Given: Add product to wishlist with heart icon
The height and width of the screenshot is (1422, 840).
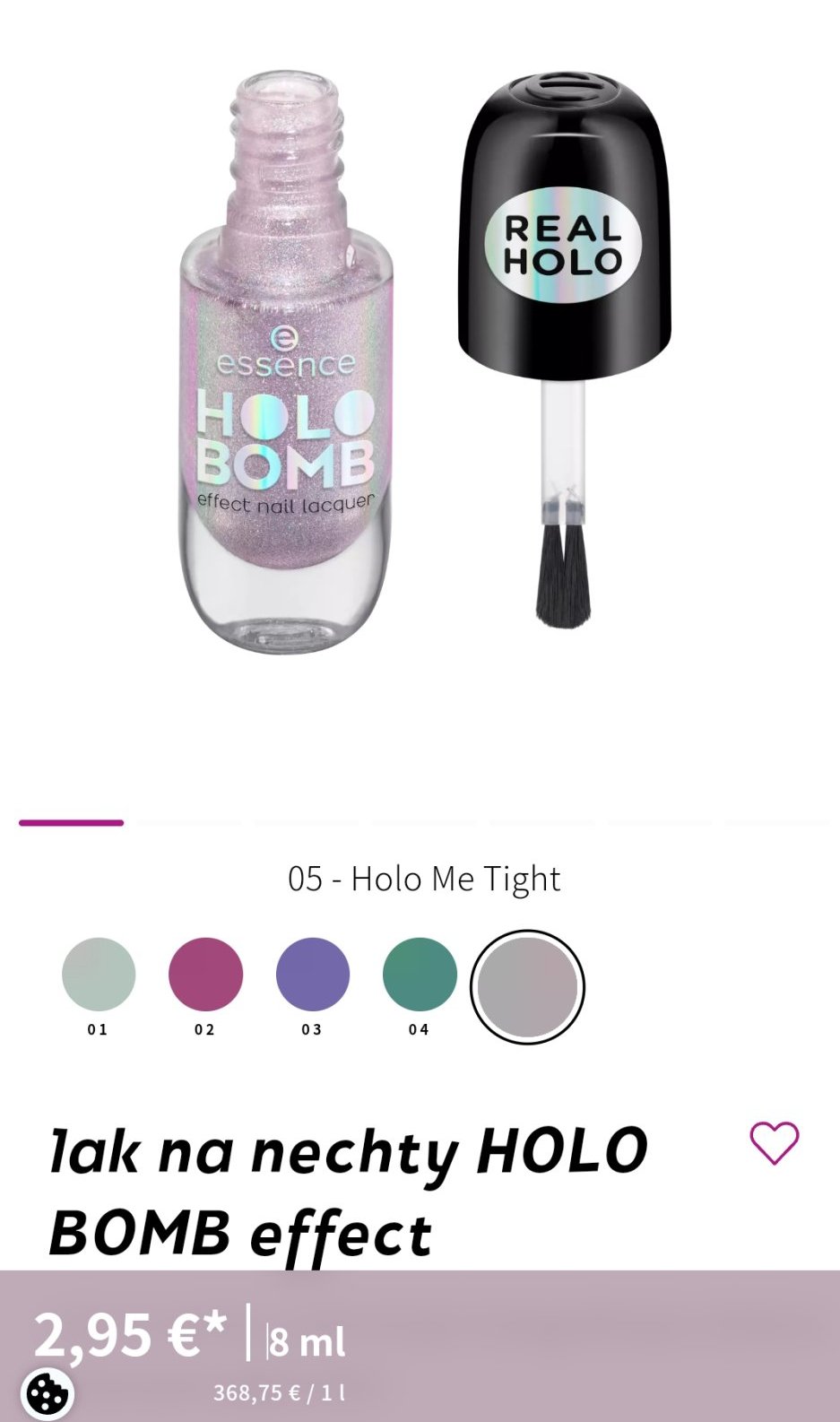Looking at the screenshot, I should (775, 1143).
